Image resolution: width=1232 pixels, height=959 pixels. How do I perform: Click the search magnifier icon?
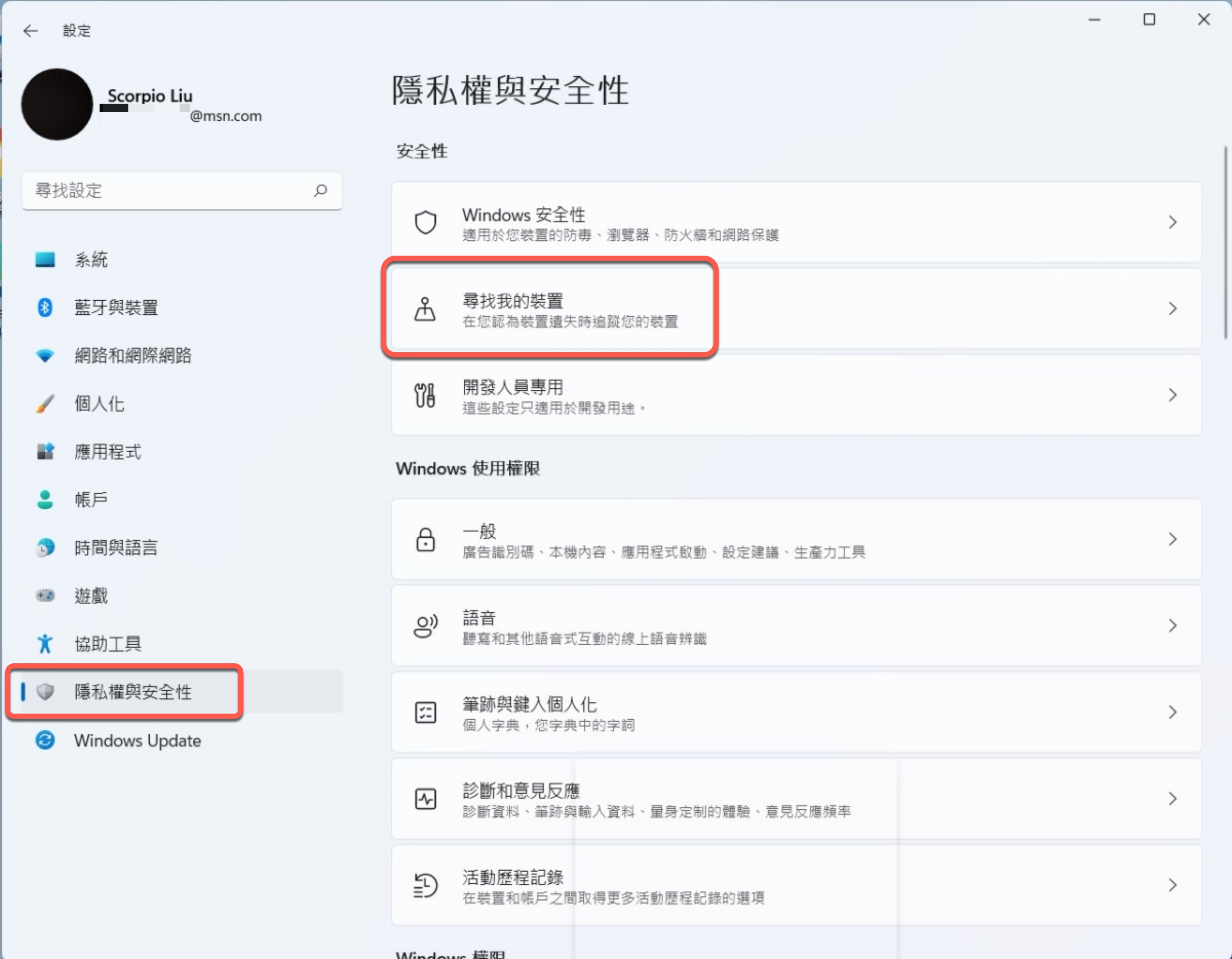[320, 190]
